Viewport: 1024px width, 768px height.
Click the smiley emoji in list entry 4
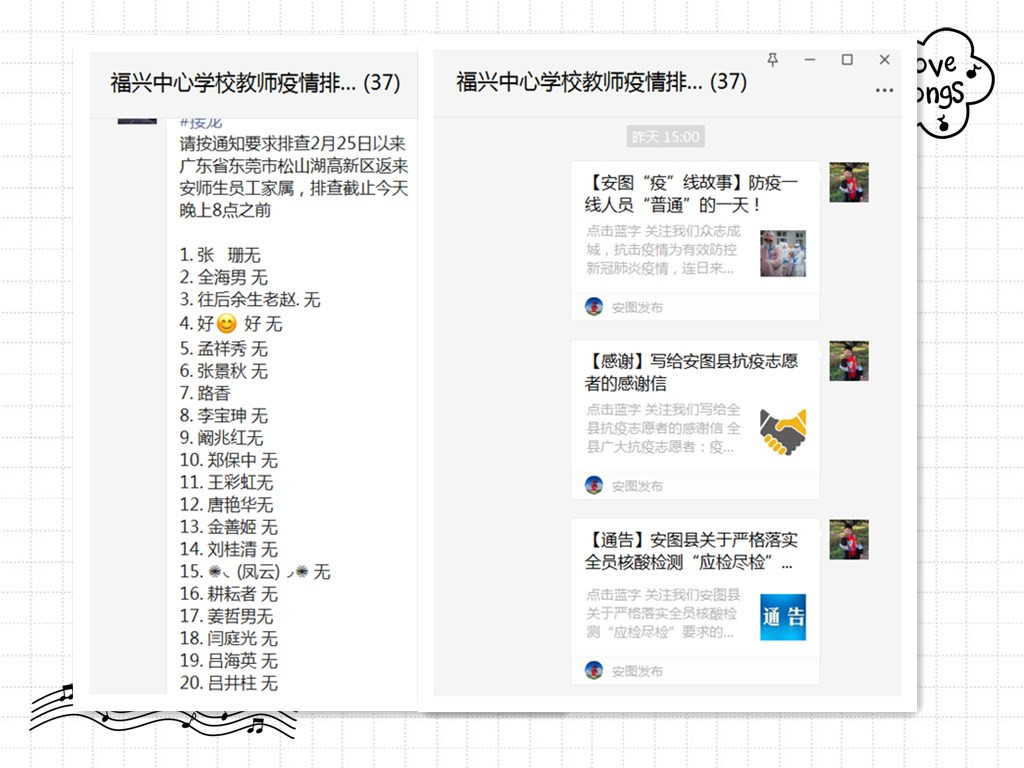[228, 324]
